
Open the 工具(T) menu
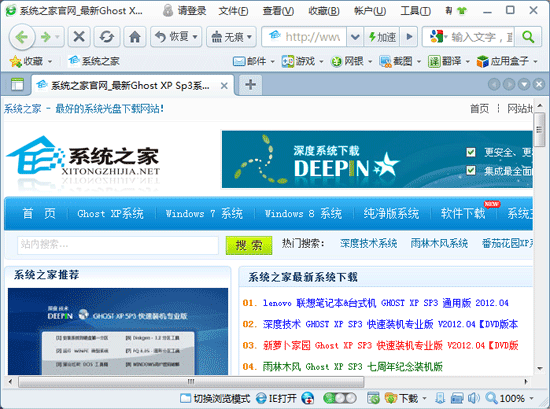coord(415,11)
